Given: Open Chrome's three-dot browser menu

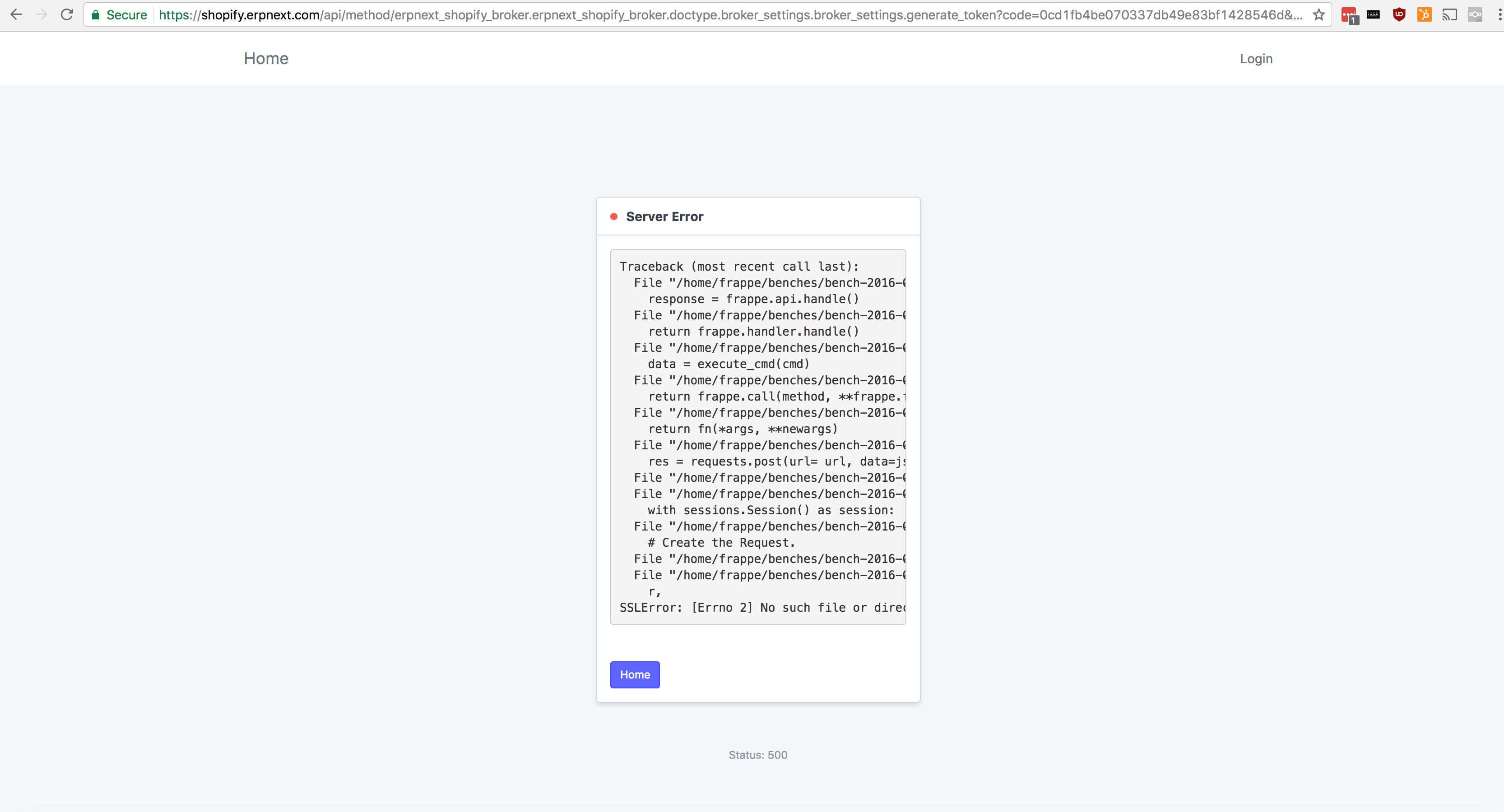Looking at the screenshot, I should point(1500,14).
